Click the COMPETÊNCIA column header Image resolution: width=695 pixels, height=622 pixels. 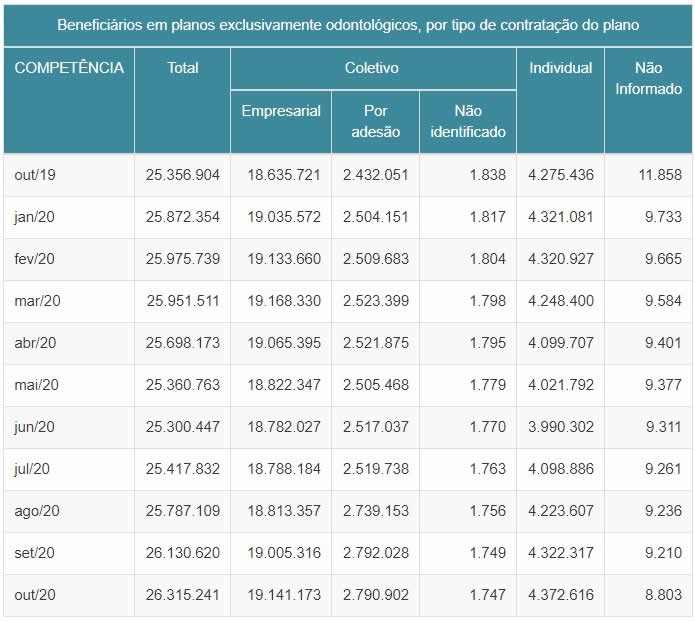click(69, 68)
